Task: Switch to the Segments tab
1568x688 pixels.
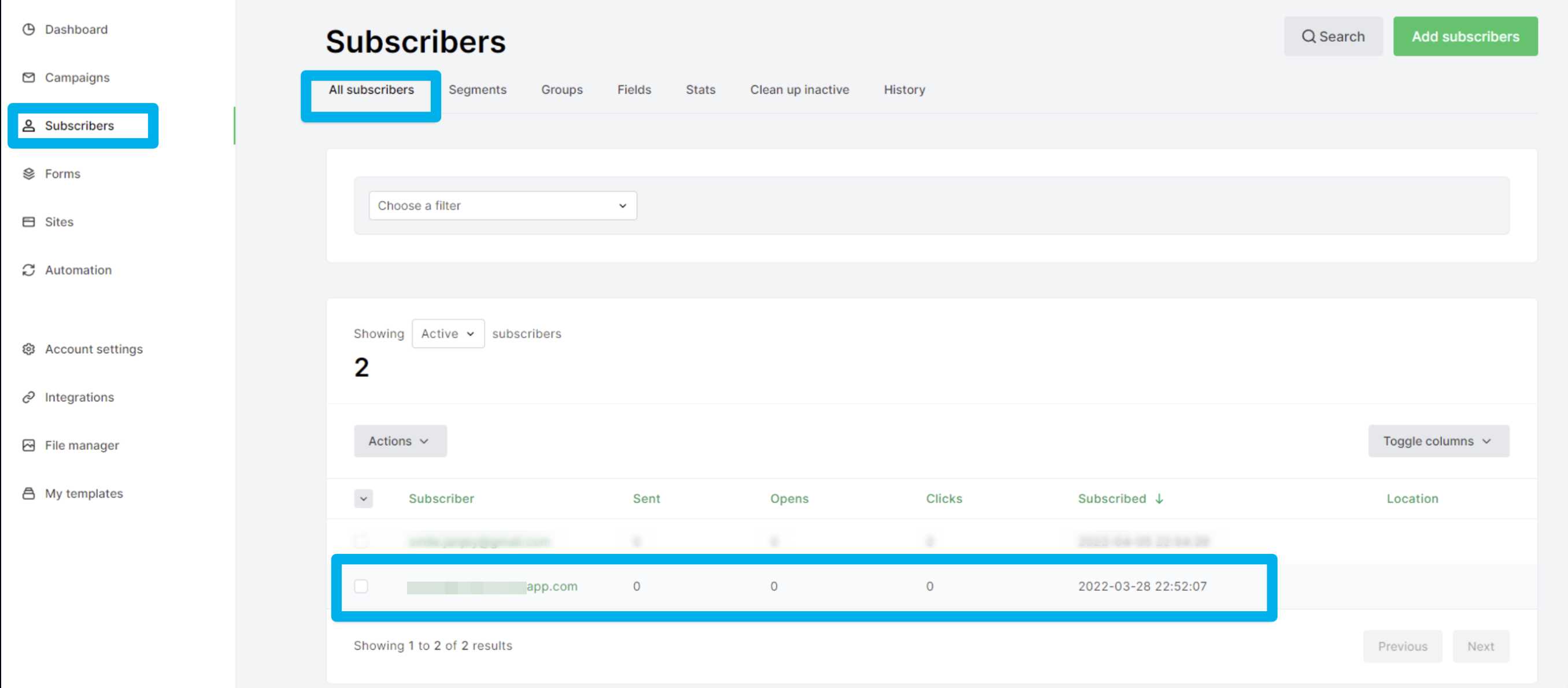Action: [x=477, y=90]
